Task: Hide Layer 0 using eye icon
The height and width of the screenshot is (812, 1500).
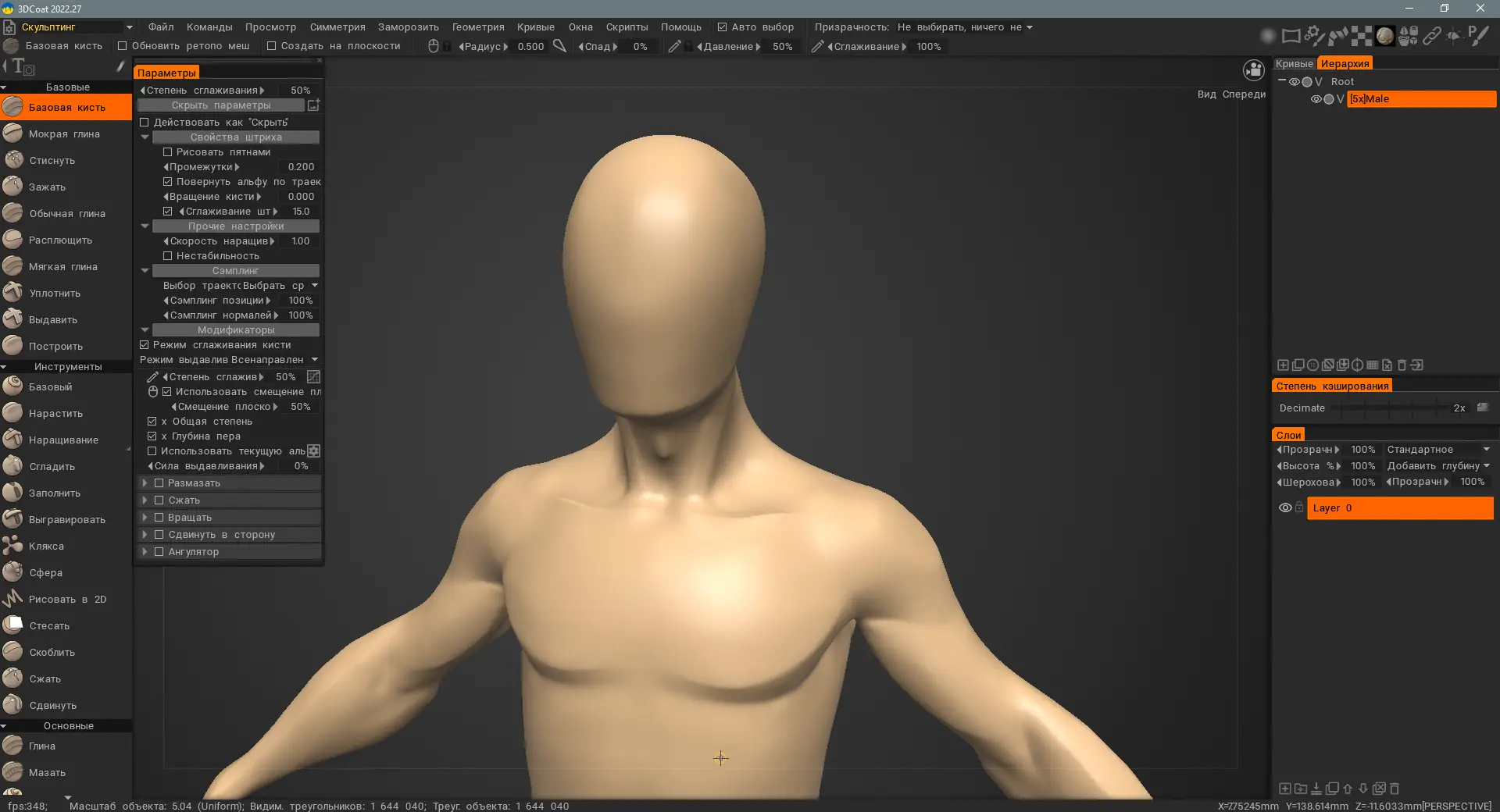Action: click(1284, 507)
